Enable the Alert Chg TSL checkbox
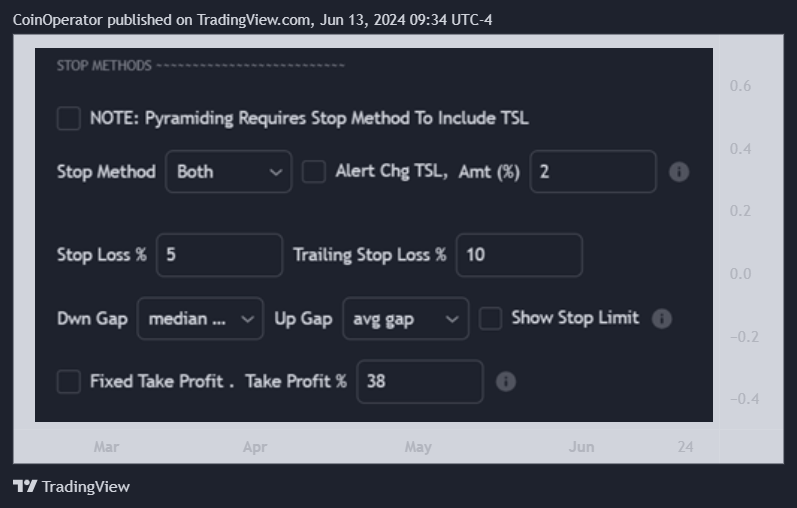The height and width of the screenshot is (508, 797). tap(314, 171)
